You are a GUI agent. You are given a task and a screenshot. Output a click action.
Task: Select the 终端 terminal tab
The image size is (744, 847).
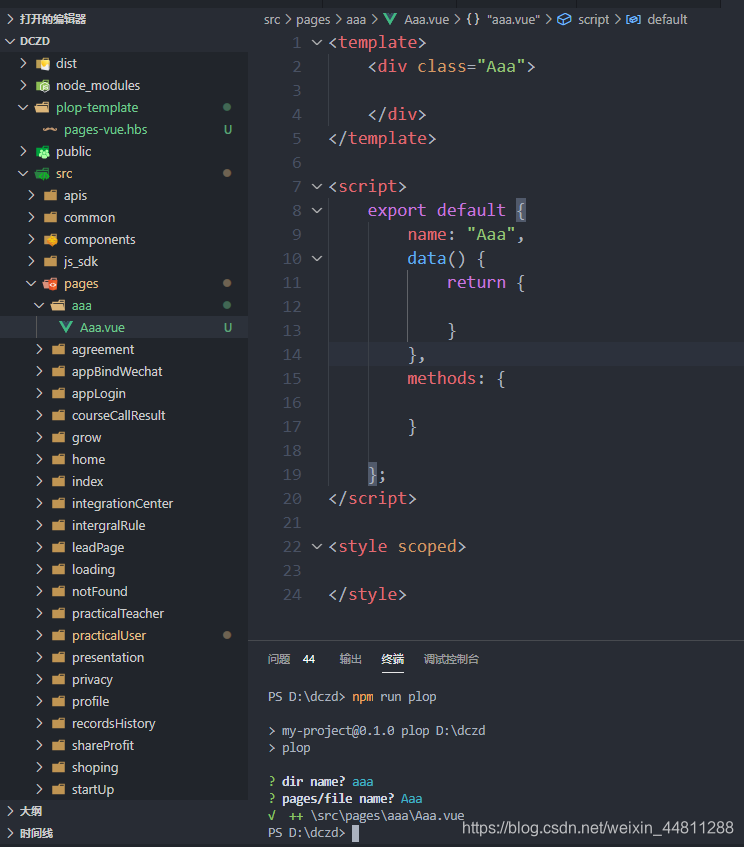[x=393, y=659]
